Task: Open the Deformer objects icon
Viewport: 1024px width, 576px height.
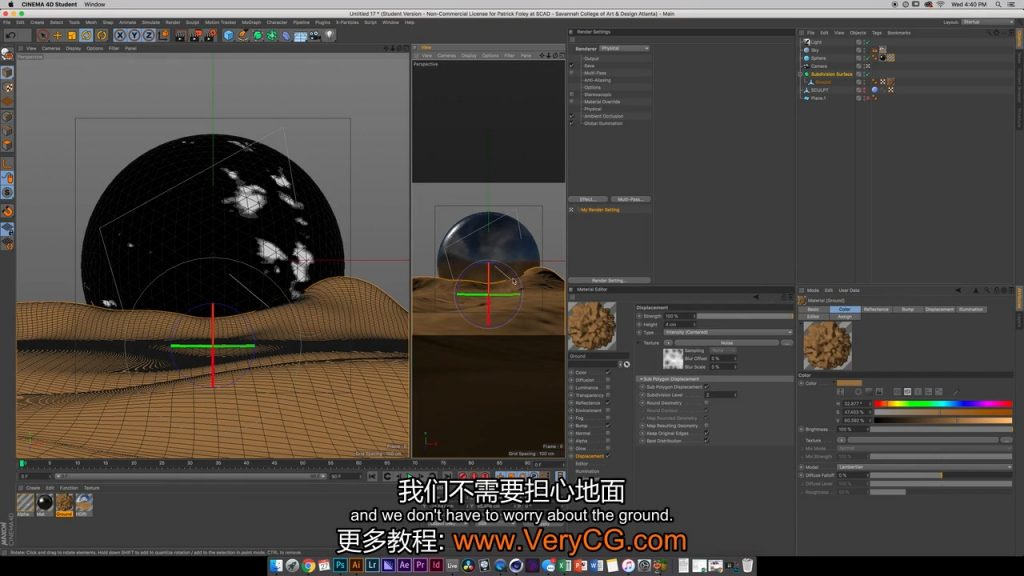Action: (x=286, y=35)
